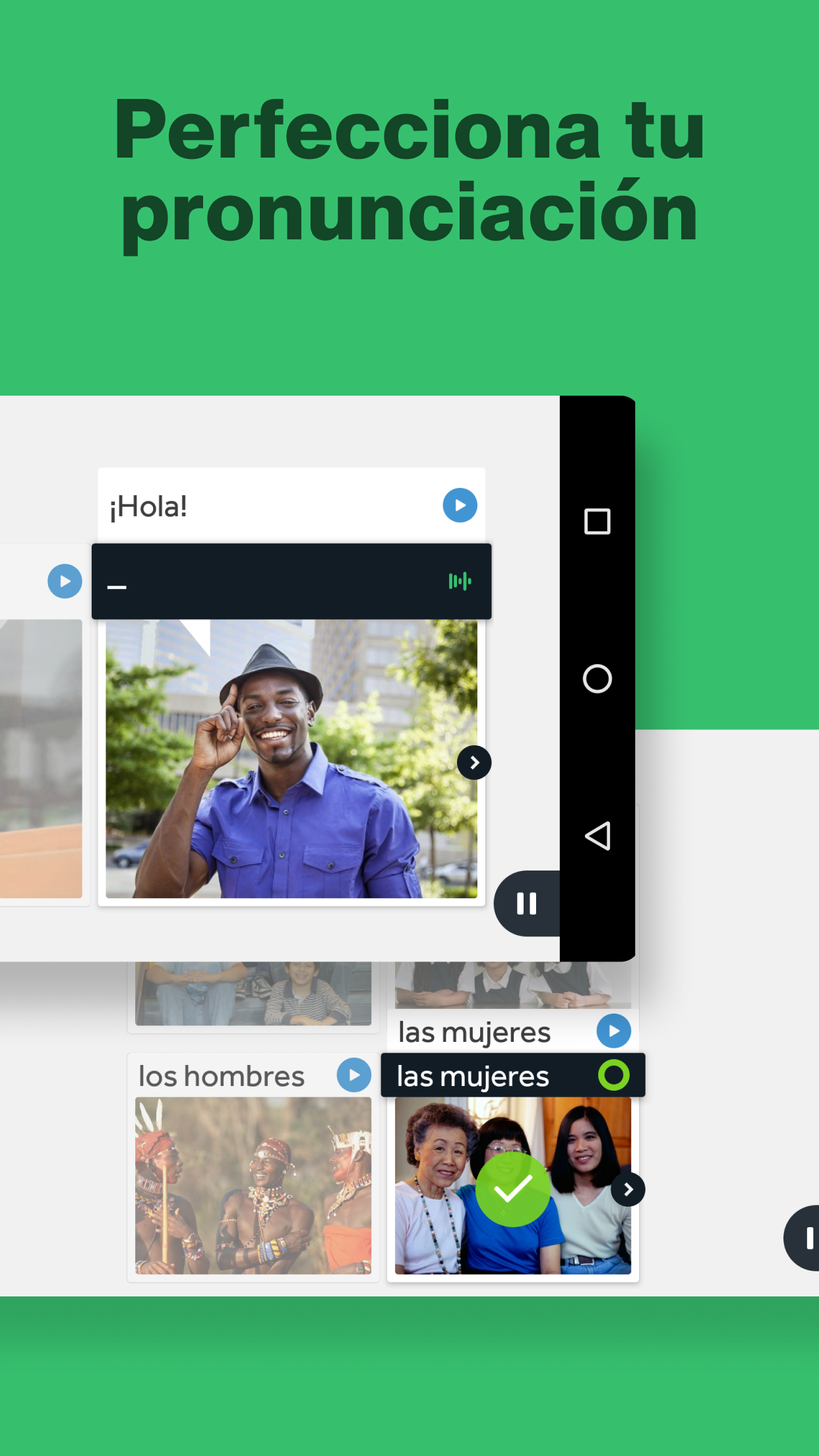Image resolution: width=819 pixels, height=1456 pixels.
Task: Tap the ¡Hola! phrase text
Action: pyautogui.click(x=148, y=506)
